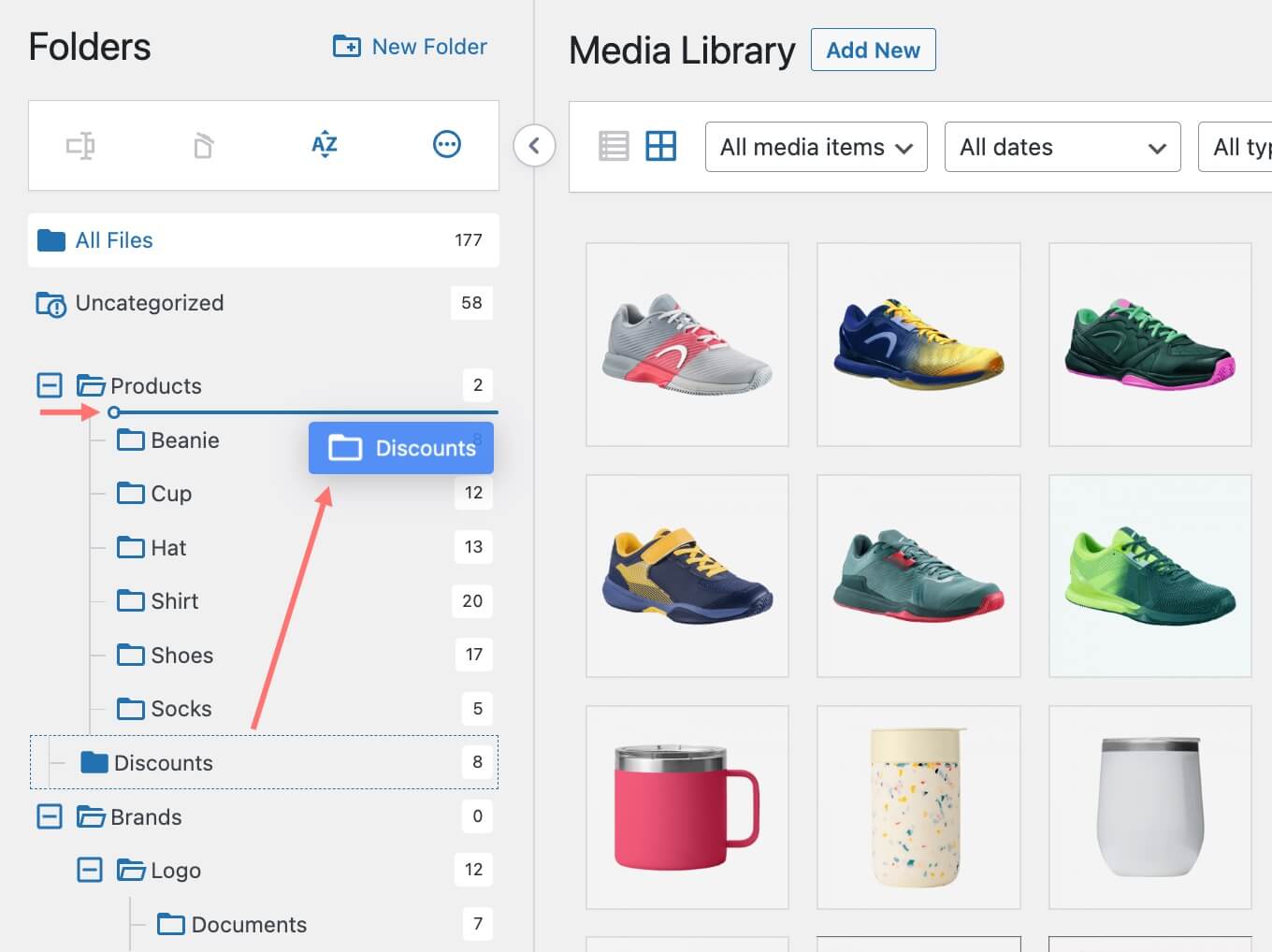
Task: Open the All media items dropdown
Action: (x=816, y=147)
